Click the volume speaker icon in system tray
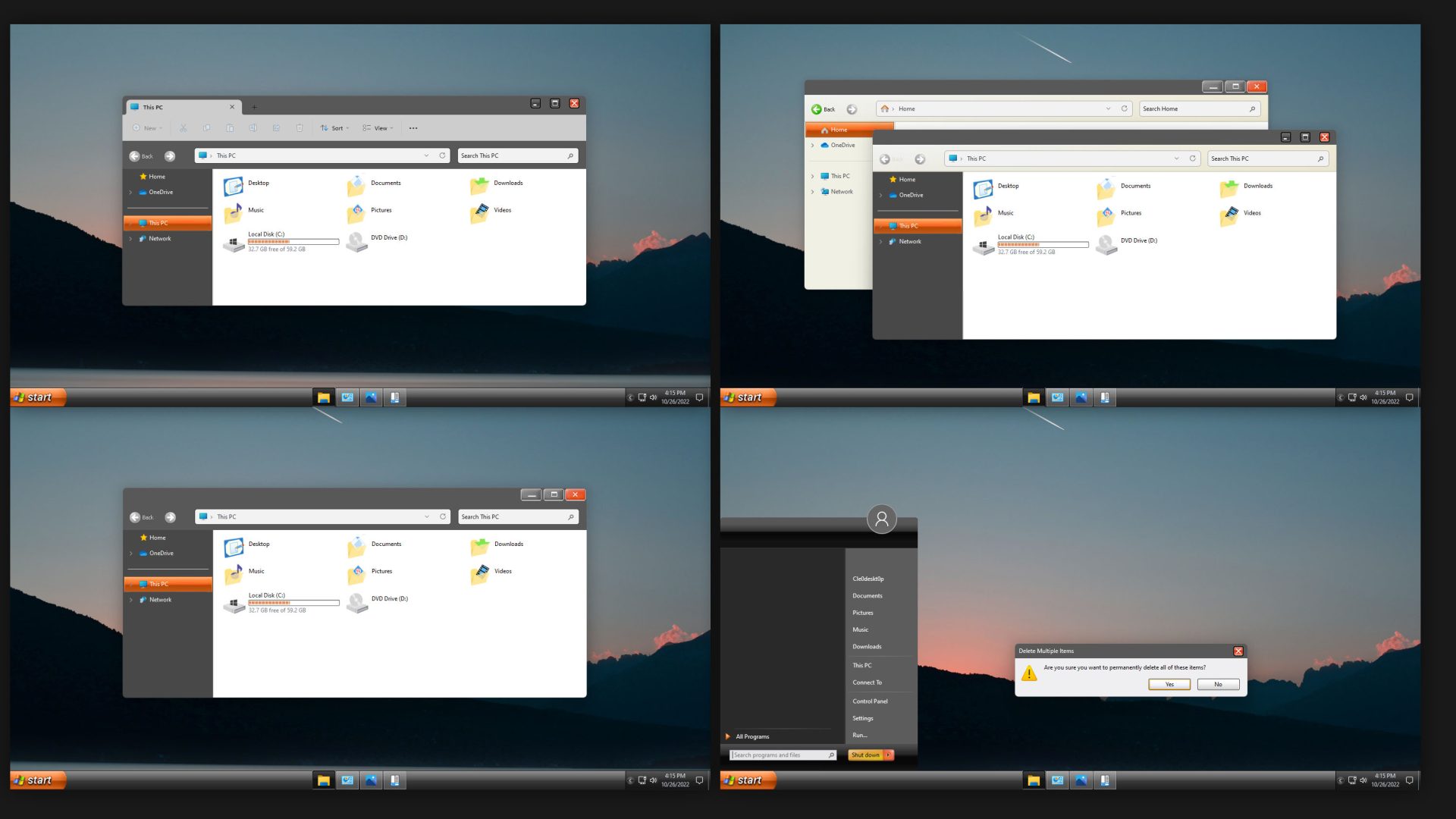The height and width of the screenshot is (819, 1456). pos(652,397)
